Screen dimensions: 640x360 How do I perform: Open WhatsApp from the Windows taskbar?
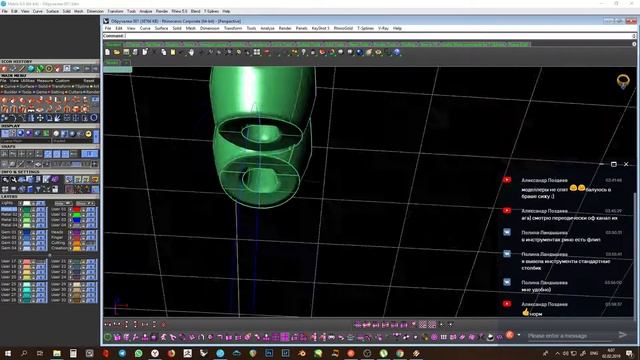tap(138, 353)
